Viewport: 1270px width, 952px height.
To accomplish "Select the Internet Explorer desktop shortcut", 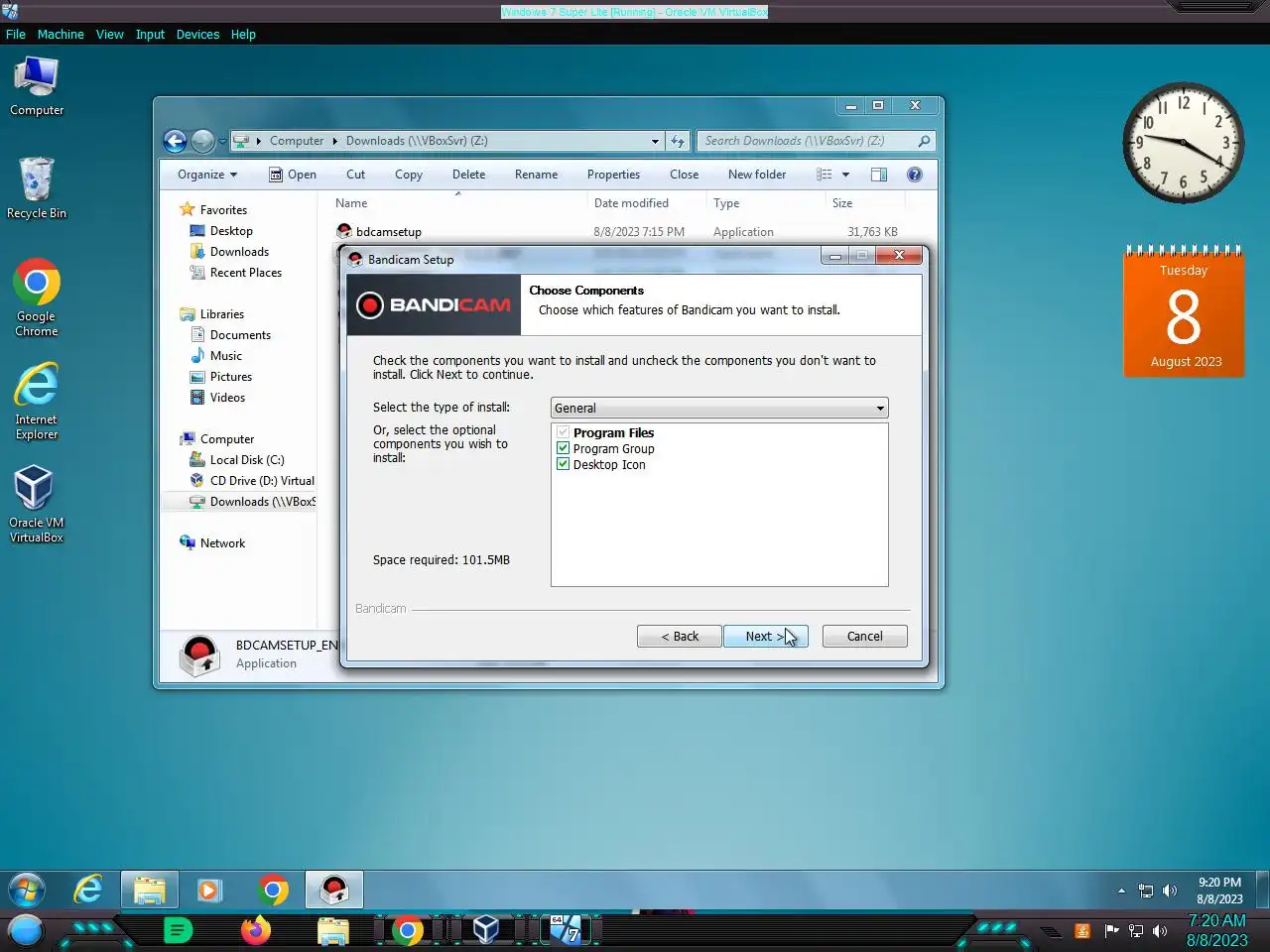I will point(37,401).
